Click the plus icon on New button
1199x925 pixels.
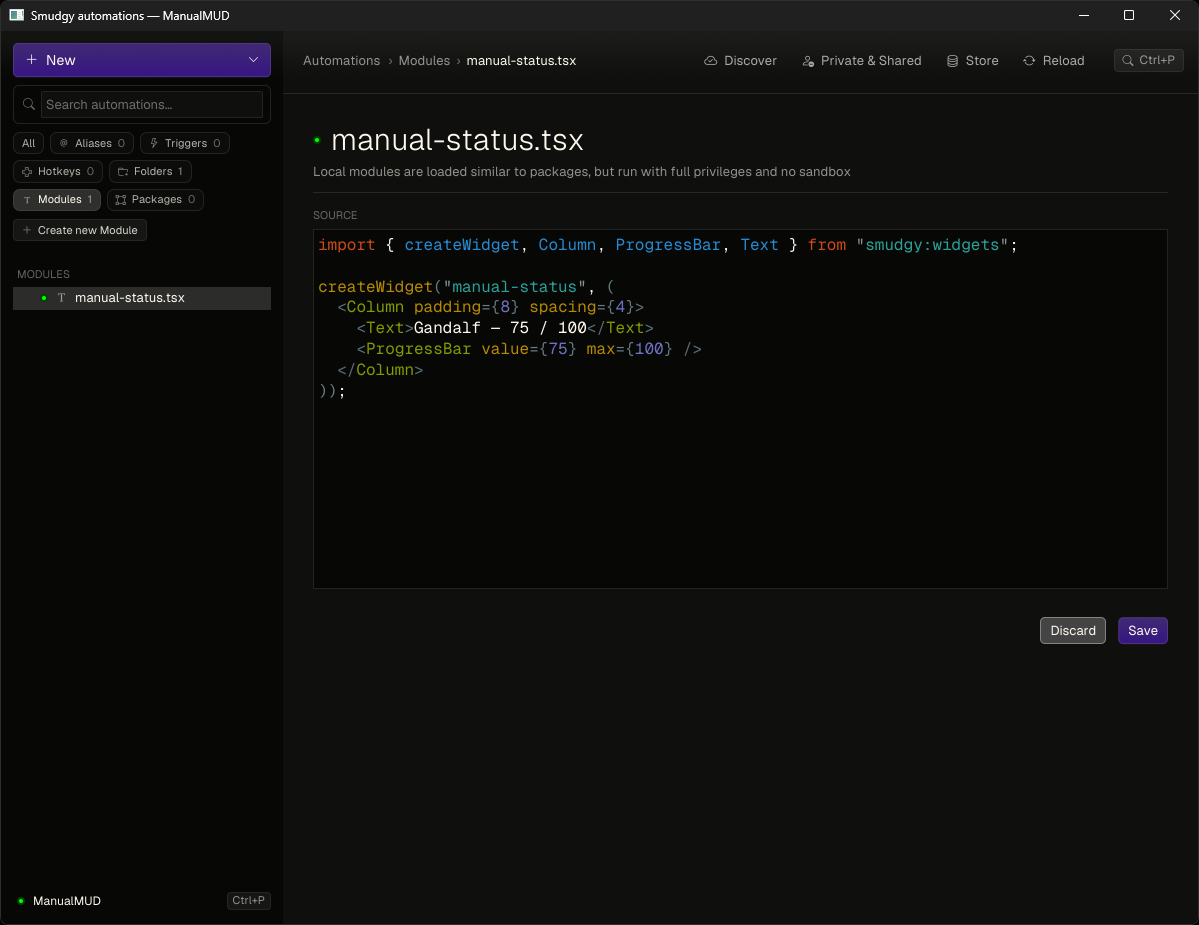pyautogui.click(x=31, y=60)
